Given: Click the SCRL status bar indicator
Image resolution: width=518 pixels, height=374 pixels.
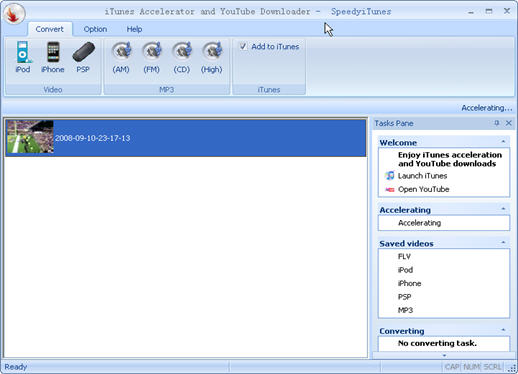Looking at the screenshot, I should pos(493,367).
